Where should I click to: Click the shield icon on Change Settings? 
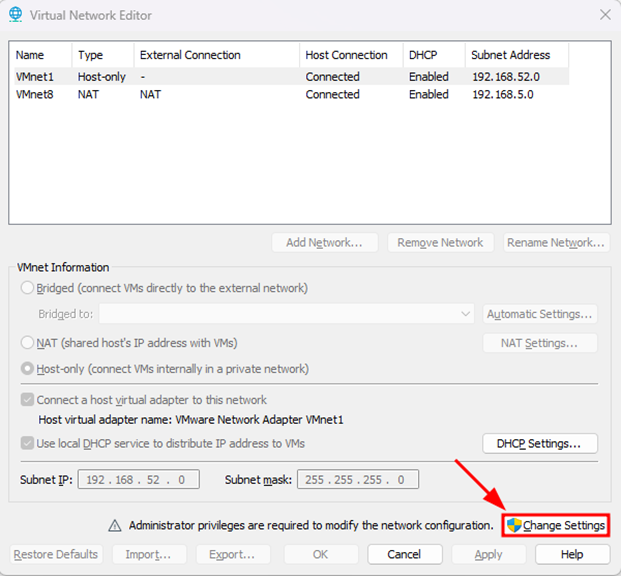tap(514, 525)
